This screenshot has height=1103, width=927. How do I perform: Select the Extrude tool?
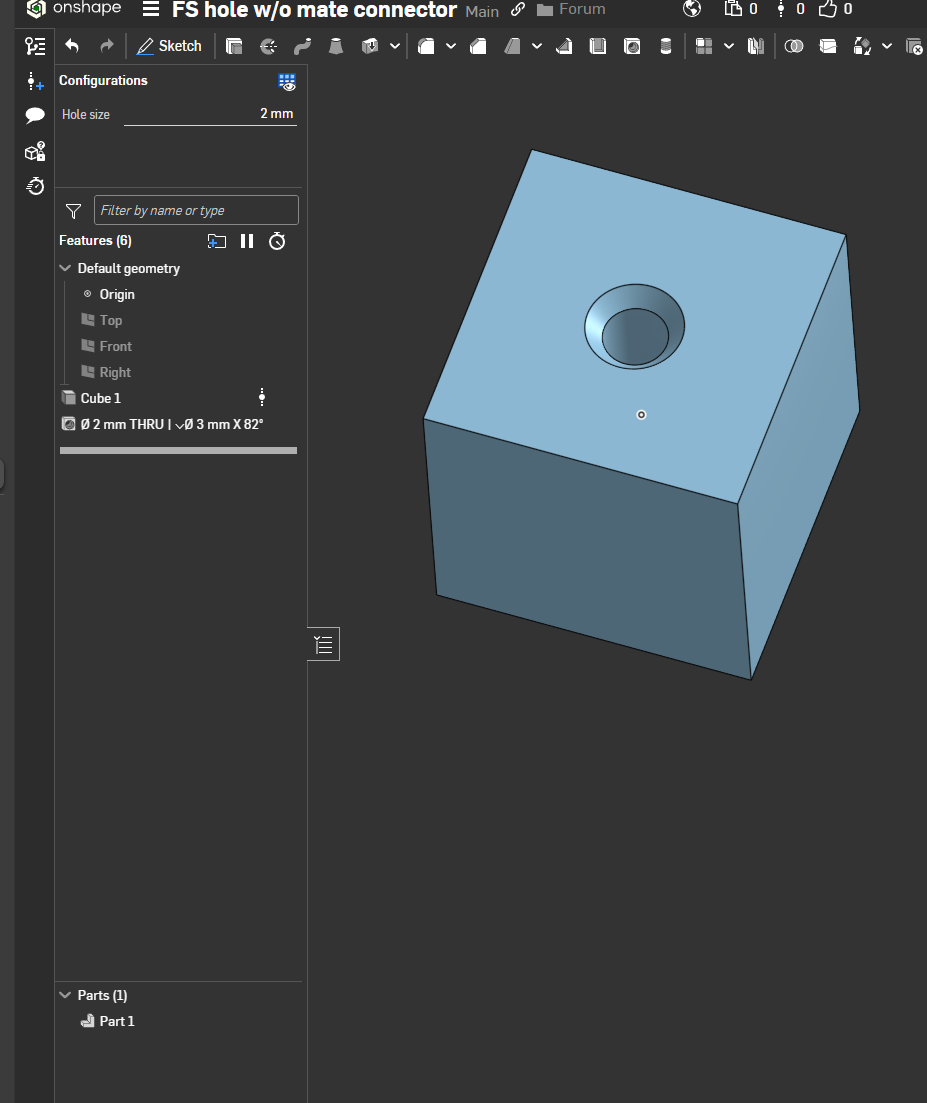tap(234, 46)
